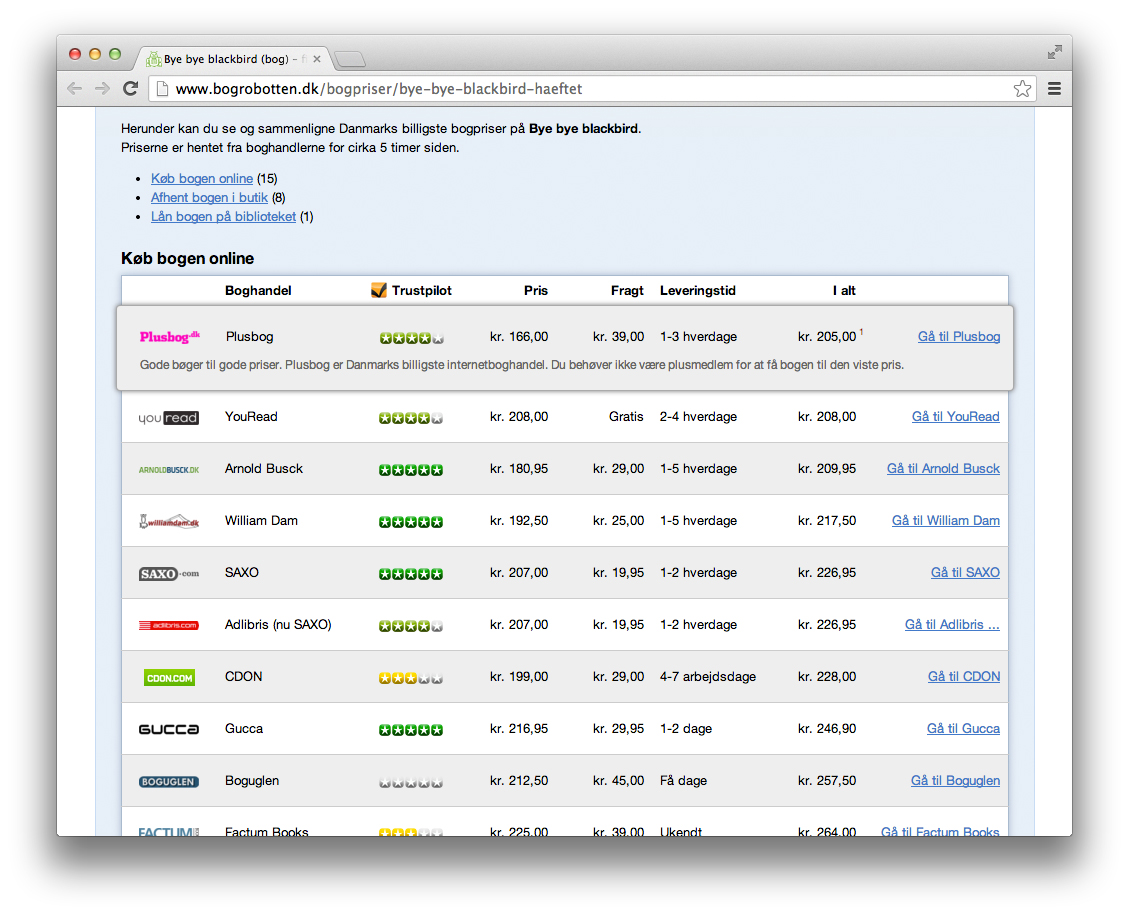
Task: Click the Gucca store logo
Action: coord(169,729)
